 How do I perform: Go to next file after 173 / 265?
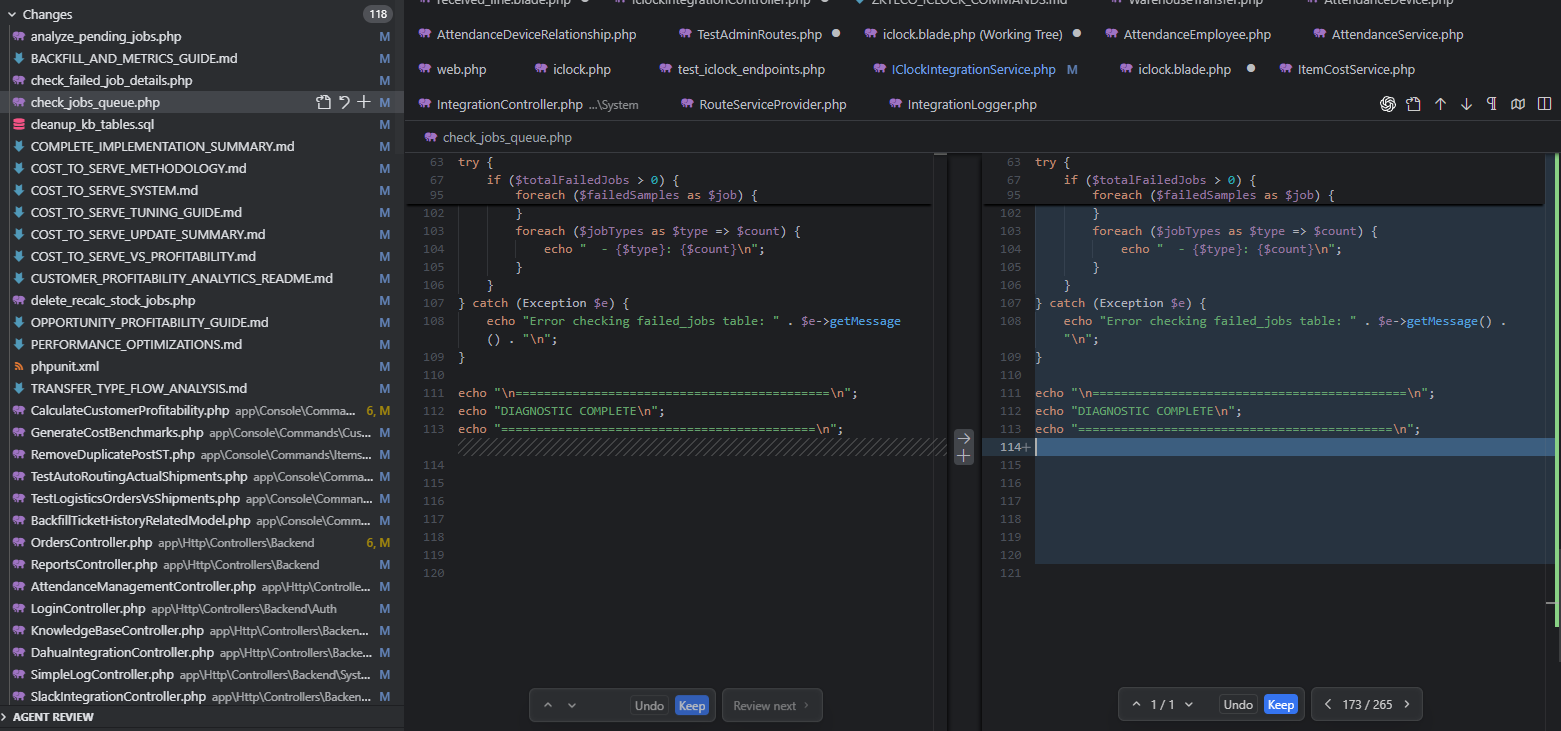point(1407,705)
